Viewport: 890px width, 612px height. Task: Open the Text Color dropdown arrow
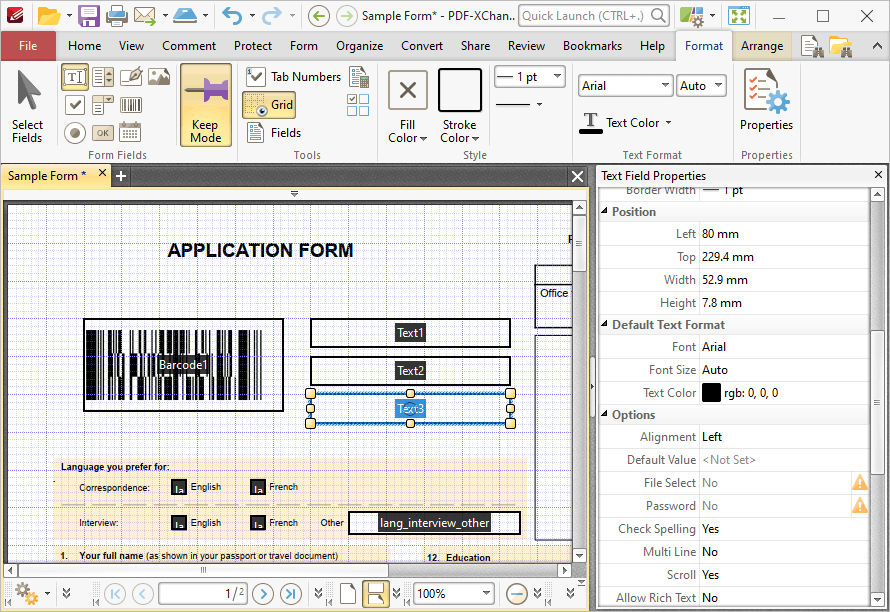tap(669, 123)
